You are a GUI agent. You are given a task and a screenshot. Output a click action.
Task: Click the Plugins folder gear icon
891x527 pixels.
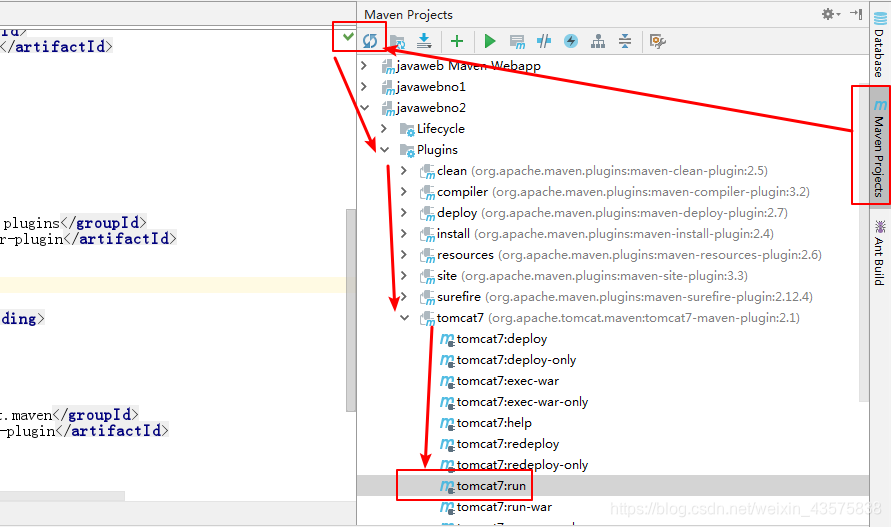(407, 151)
